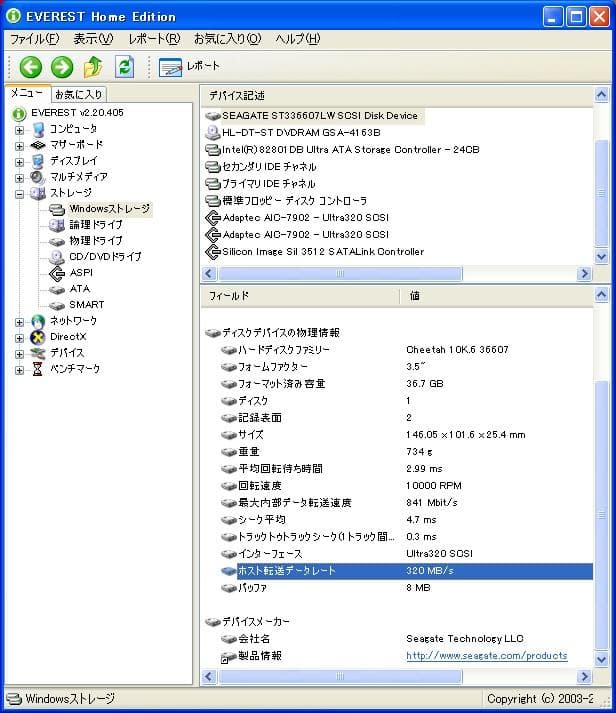Go back with the green left arrow

click(x=30, y=67)
